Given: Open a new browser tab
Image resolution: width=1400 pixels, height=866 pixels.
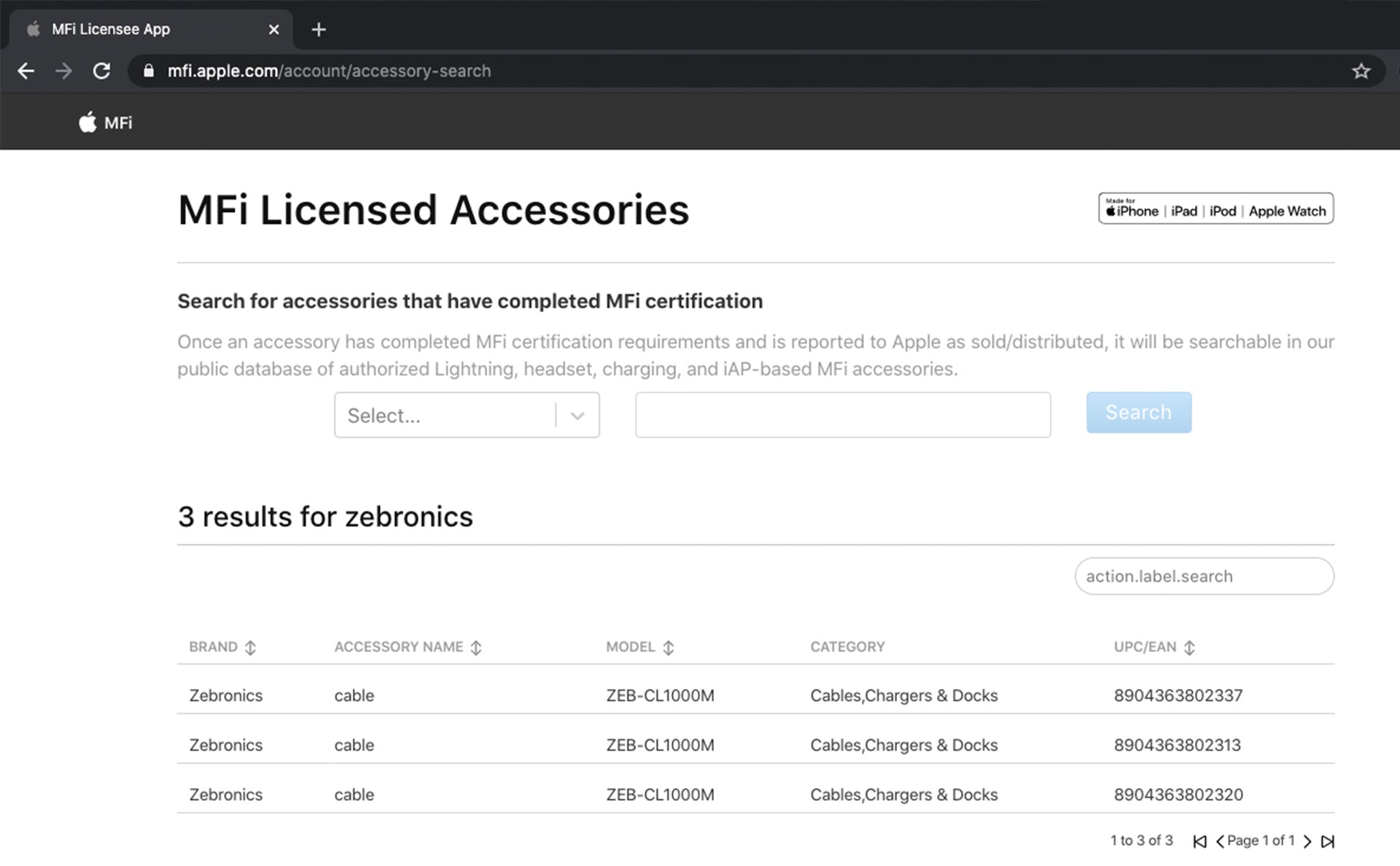Looking at the screenshot, I should [319, 30].
